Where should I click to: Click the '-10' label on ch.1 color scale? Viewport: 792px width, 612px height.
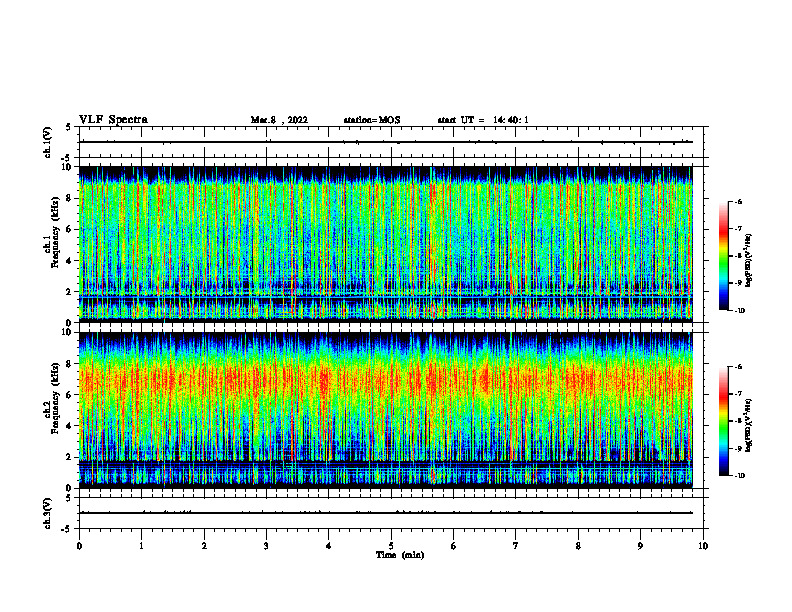[x=739, y=311]
